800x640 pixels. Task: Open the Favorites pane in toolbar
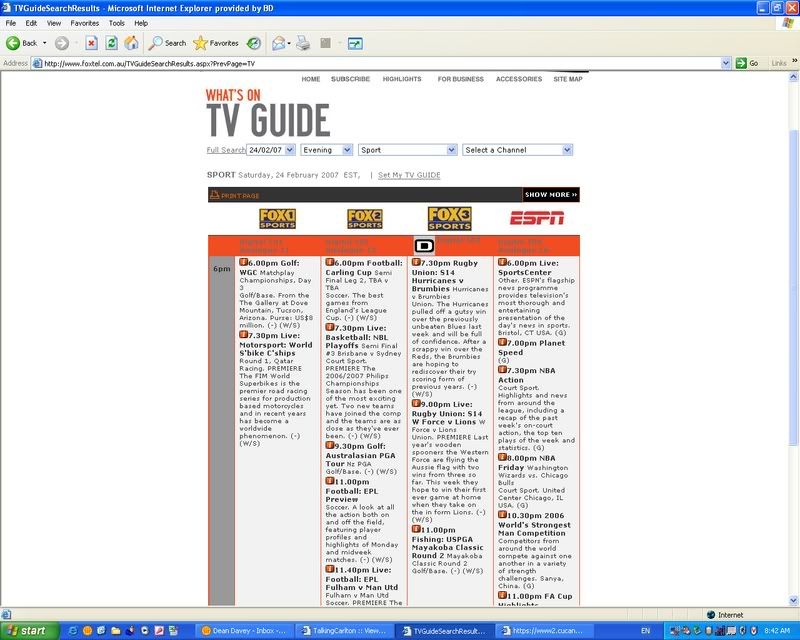tap(216, 43)
